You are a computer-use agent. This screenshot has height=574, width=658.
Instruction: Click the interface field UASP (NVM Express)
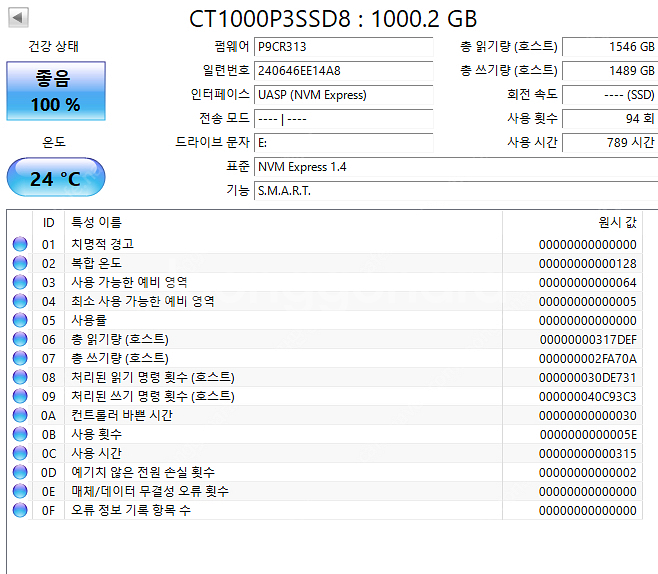pos(344,95)
